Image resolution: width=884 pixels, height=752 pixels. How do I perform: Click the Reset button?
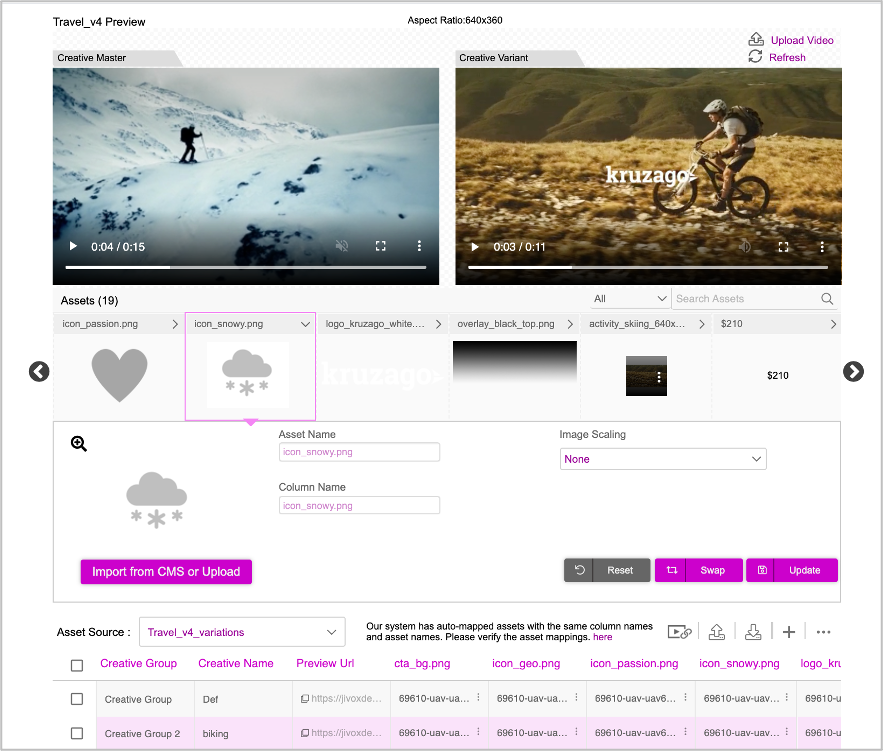[607, 570]
